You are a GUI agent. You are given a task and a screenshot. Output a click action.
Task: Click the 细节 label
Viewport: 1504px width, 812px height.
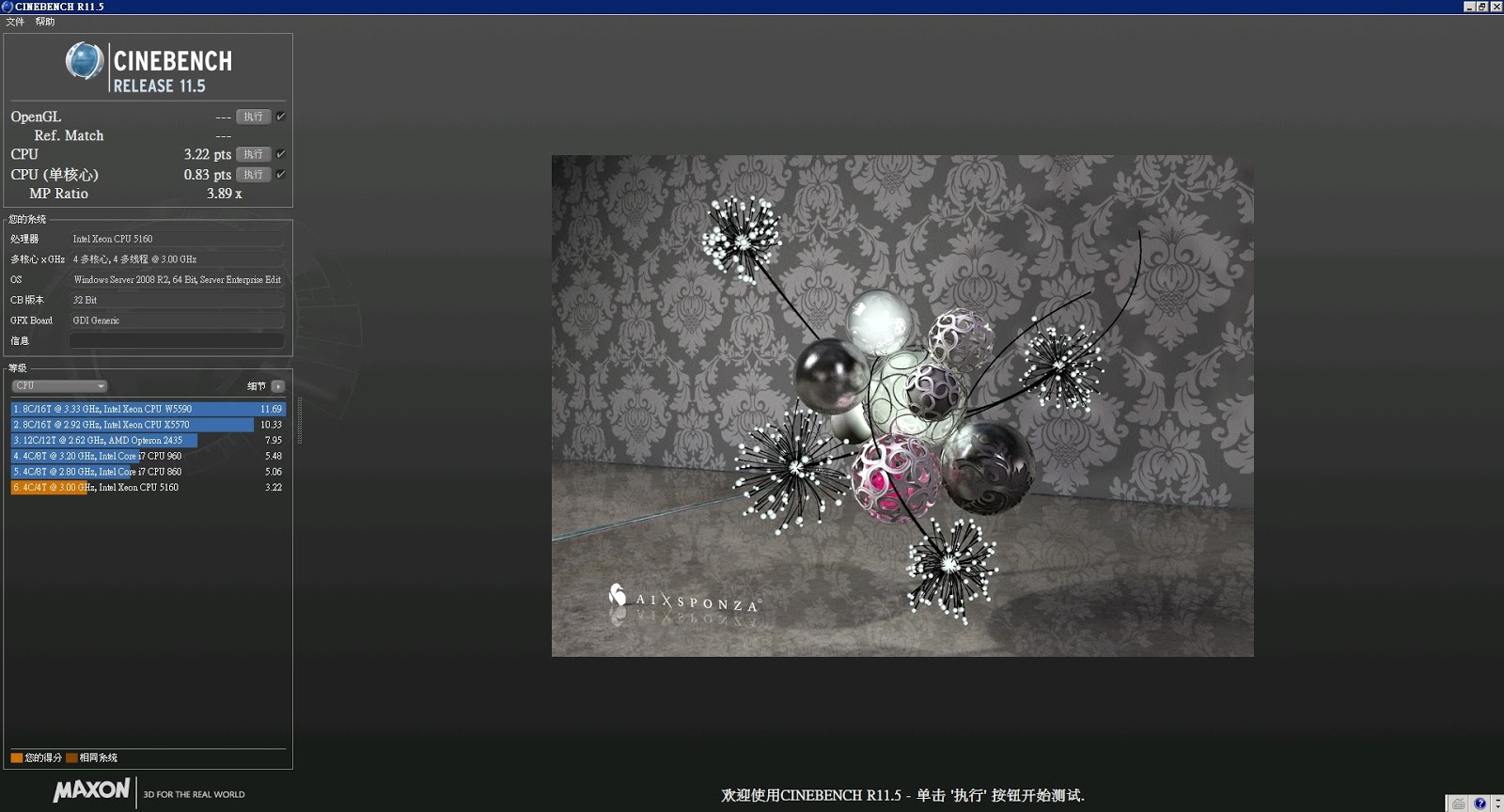pos(256,386)
